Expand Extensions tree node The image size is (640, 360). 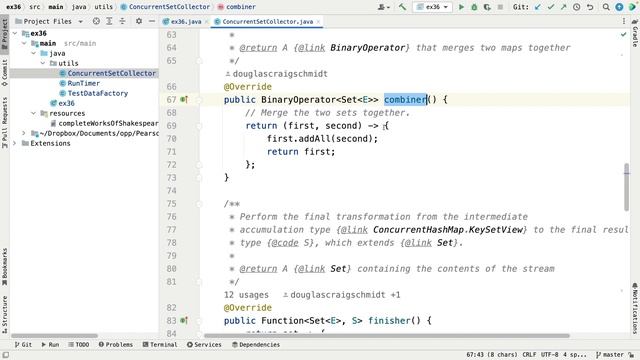click(x=15, y=143)
